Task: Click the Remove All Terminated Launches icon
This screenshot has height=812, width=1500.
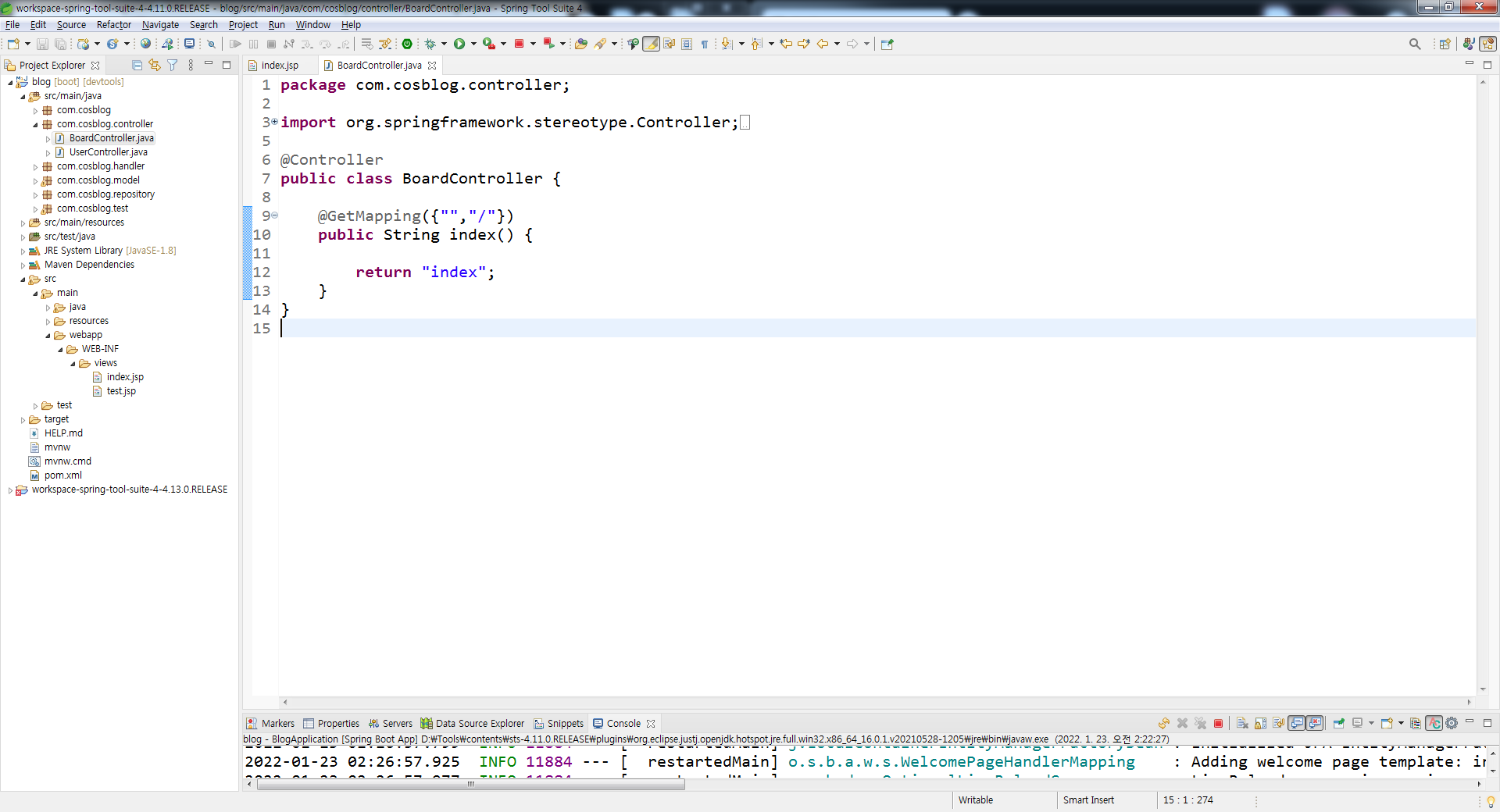Action: coord(1201,723)
